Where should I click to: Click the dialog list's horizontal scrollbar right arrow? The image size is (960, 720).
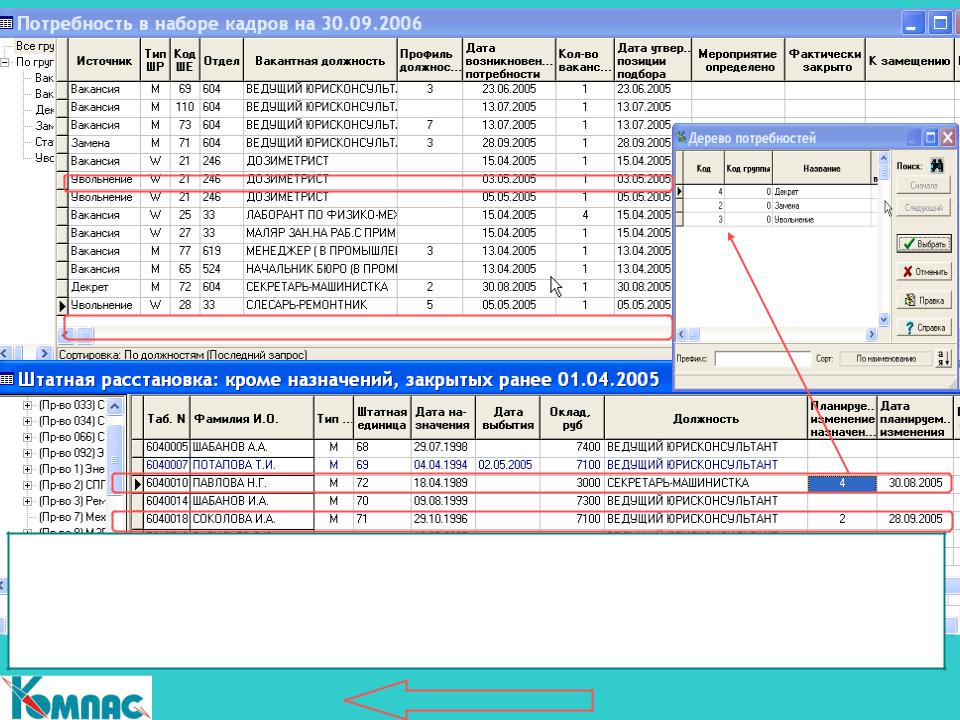pyautogui.click(x=872, y=334)
